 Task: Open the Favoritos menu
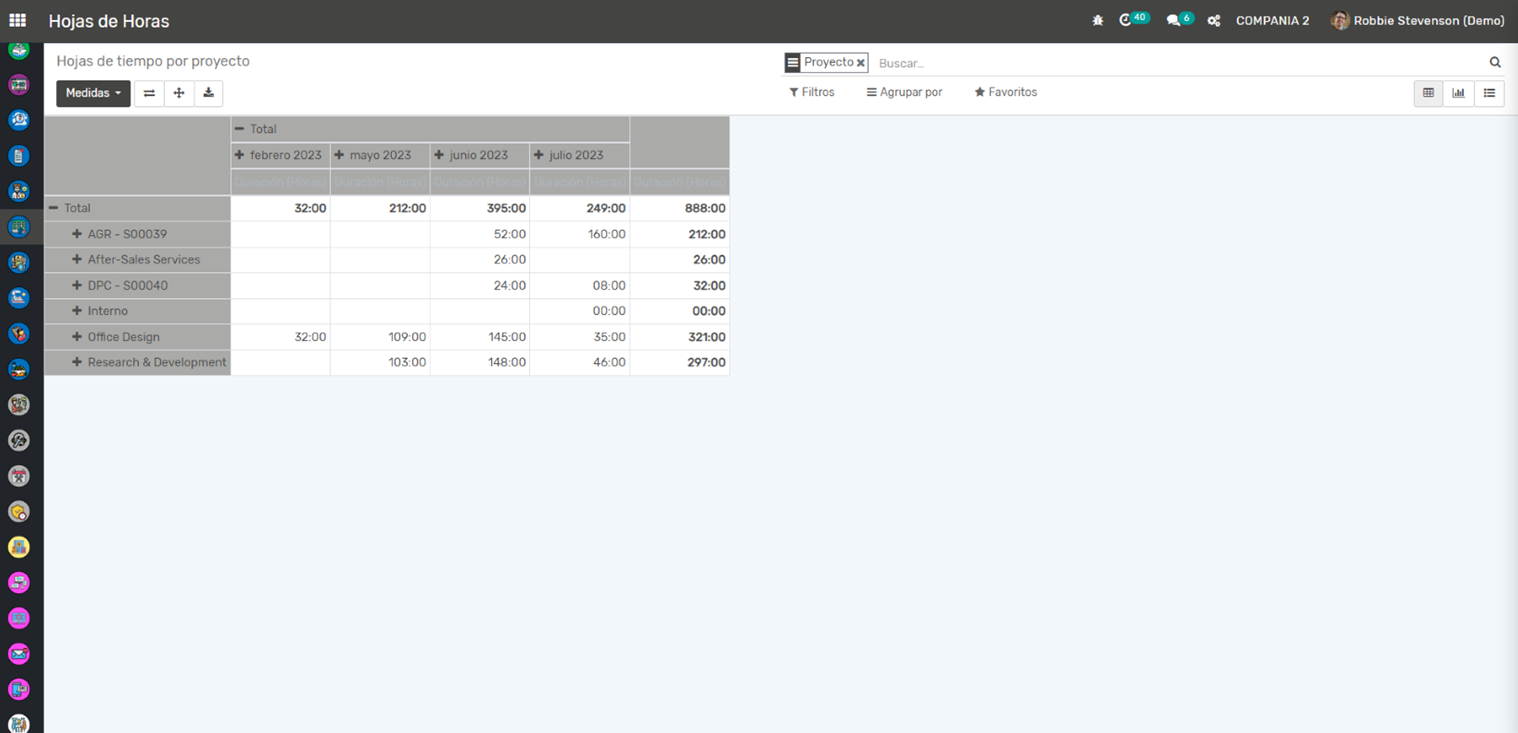[1005, 92]
